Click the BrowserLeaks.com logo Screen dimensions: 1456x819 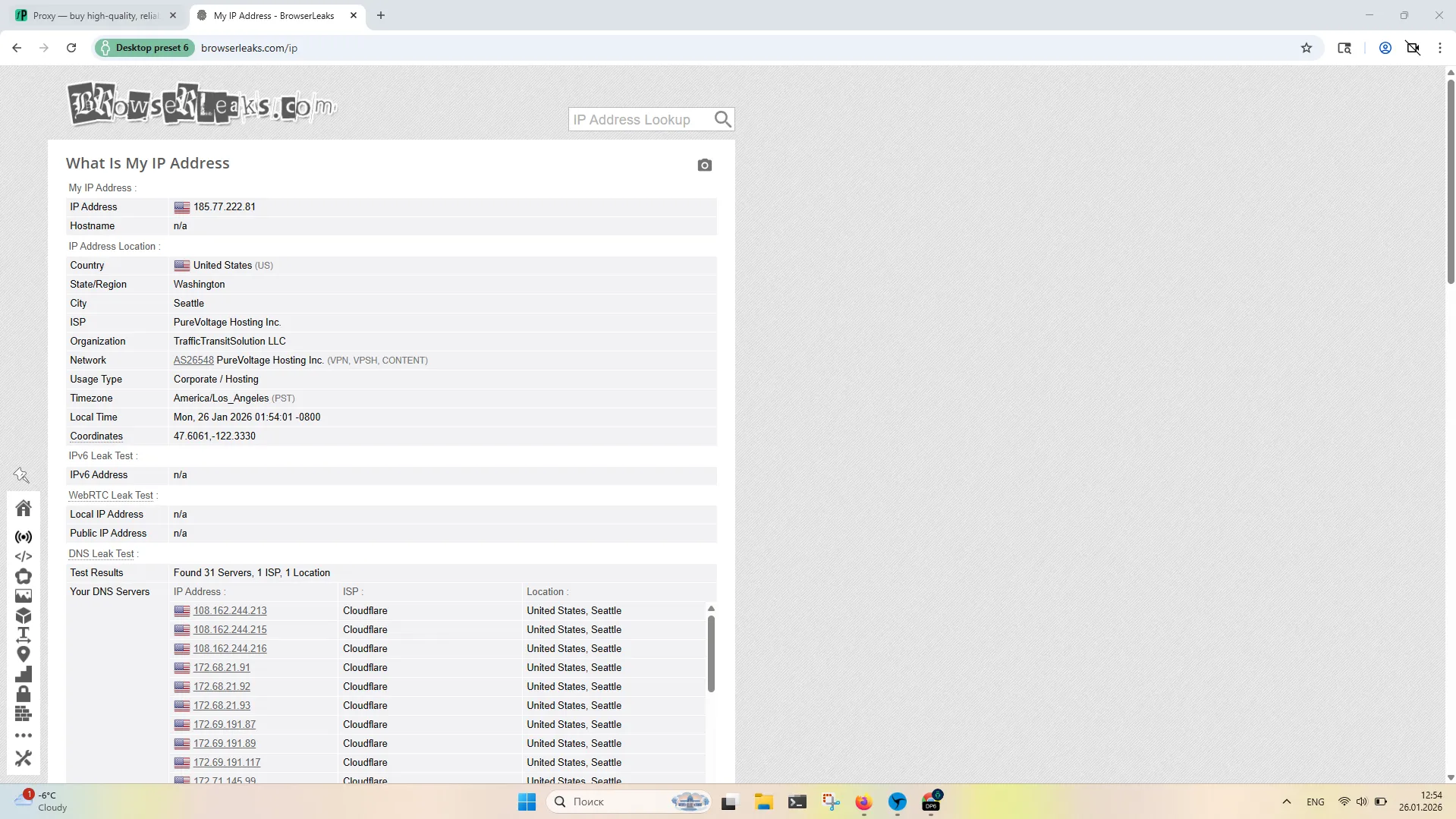pos(201,104)
